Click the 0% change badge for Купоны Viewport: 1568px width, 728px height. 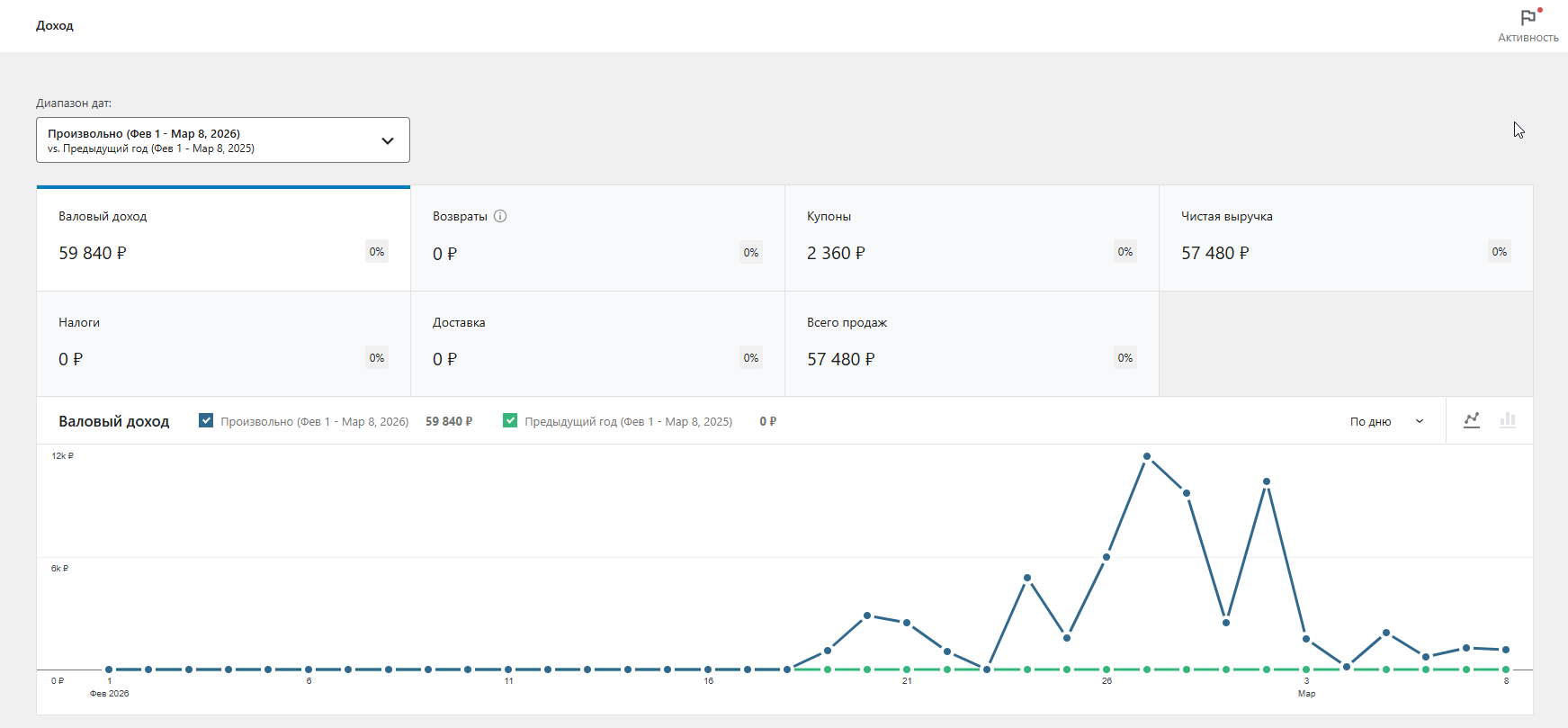(1125, 252)
